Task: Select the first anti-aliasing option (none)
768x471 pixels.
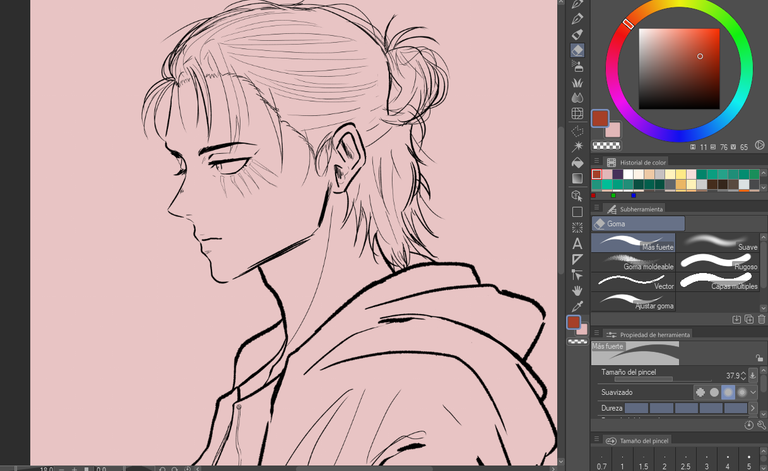Action: pyautogui.click(x=700, y=392)
